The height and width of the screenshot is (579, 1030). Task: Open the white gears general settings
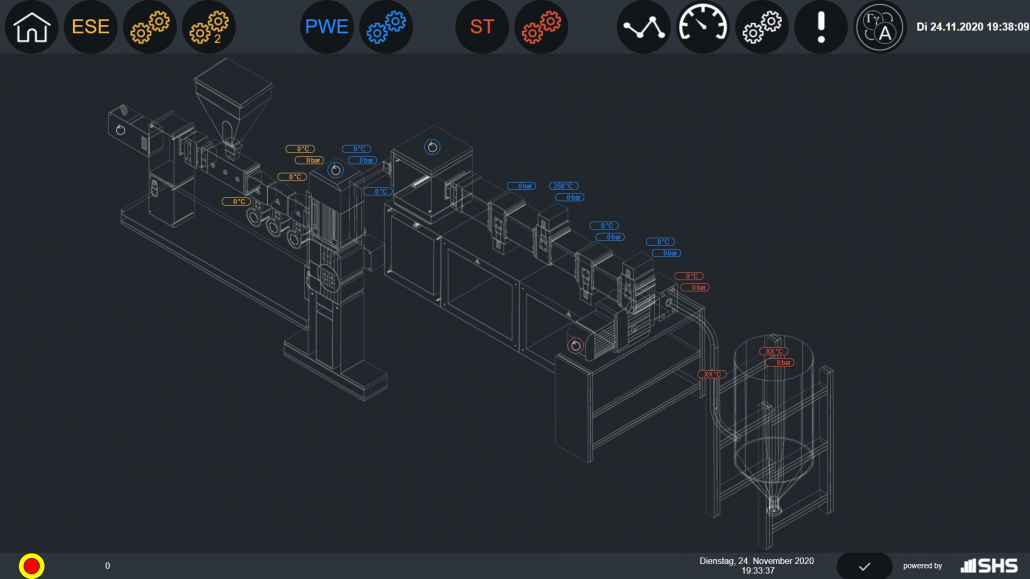click(762, 27)
